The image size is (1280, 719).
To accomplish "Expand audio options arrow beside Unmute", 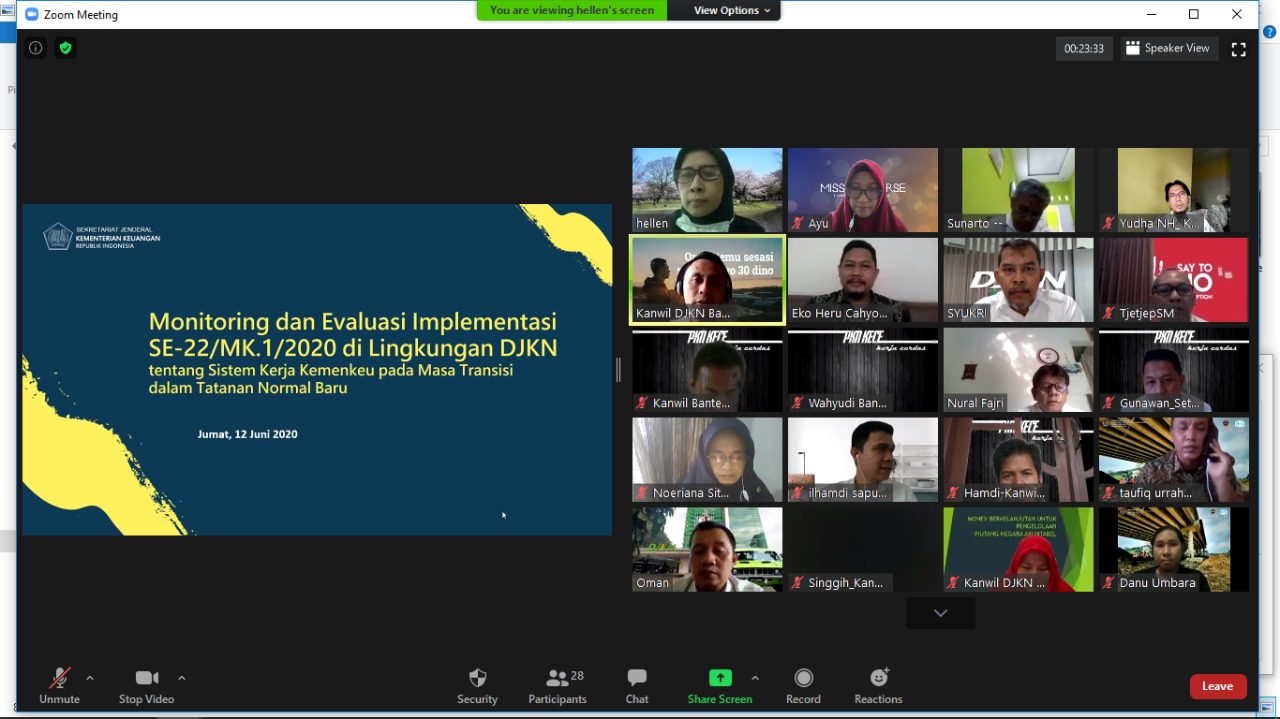I will (x=90, y=678).
